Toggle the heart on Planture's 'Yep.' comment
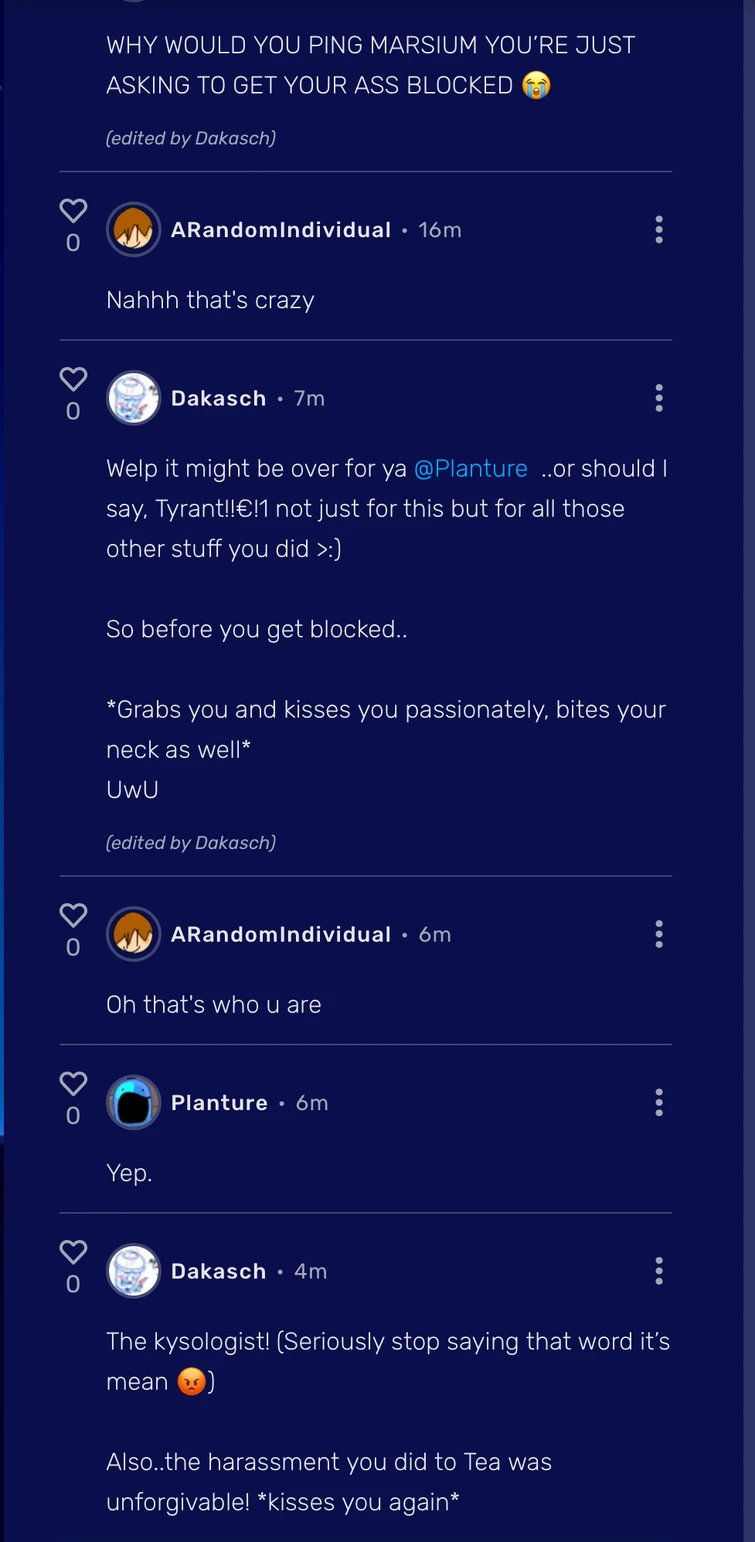755x1542 pixels. [73, 1084]
